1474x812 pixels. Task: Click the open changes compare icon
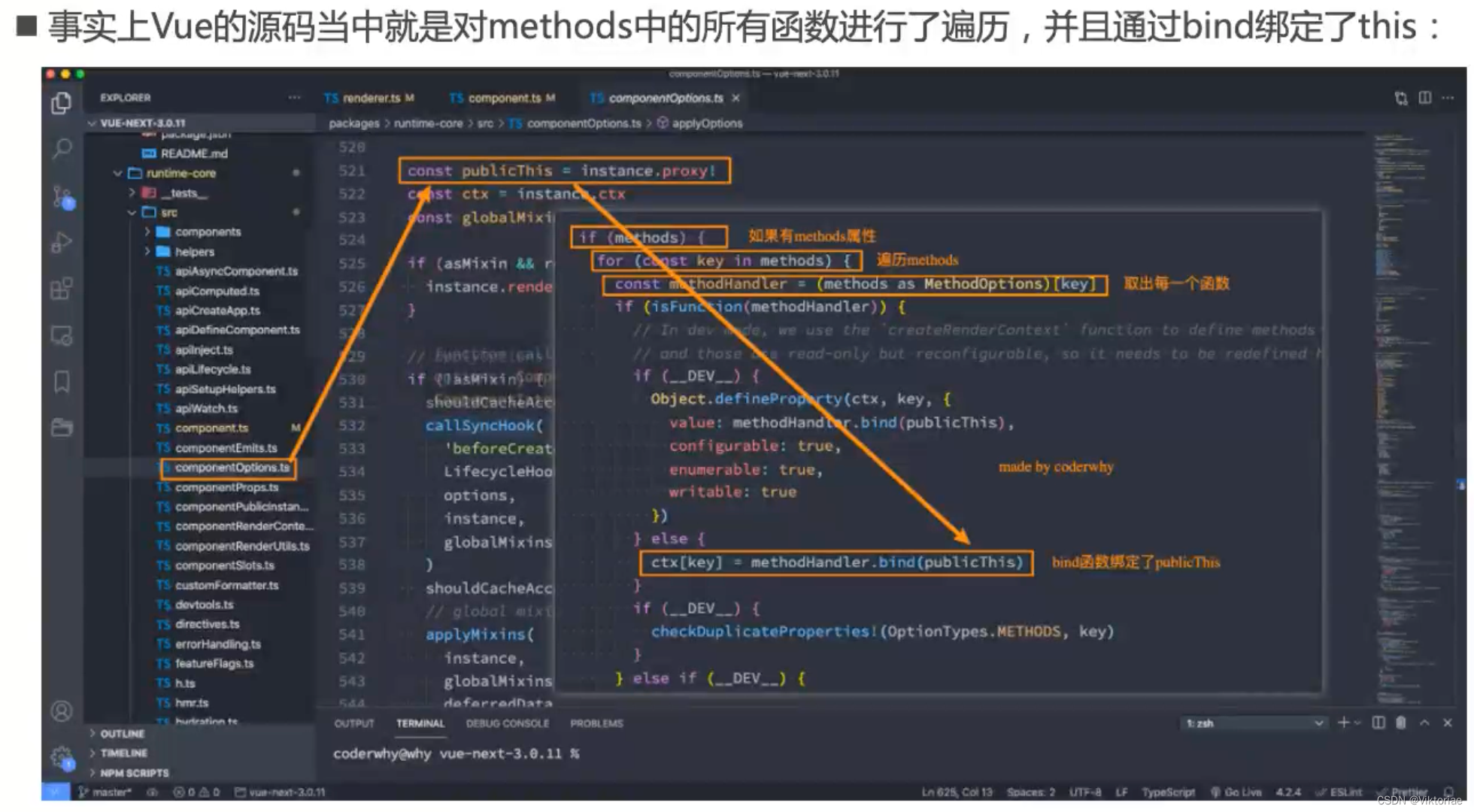tap(1401, 98)
